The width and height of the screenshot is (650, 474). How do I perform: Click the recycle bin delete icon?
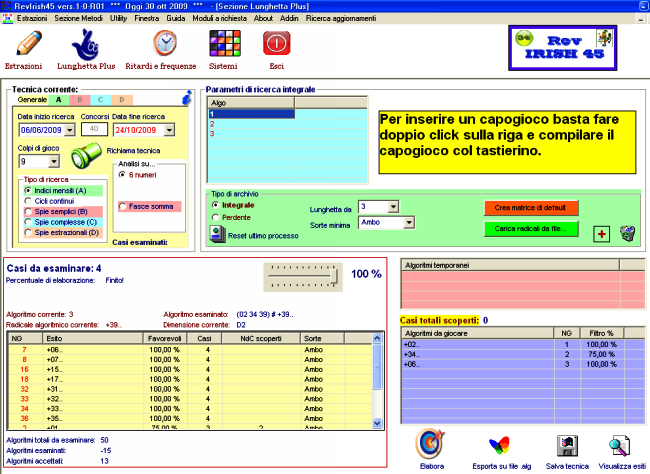coord(628,233)
